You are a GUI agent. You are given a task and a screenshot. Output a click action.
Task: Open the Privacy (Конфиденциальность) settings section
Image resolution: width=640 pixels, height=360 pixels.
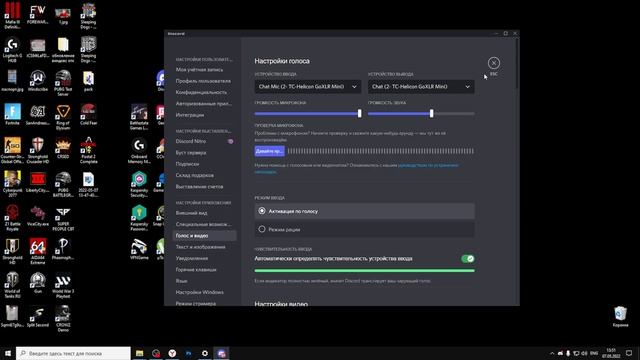(x=201, y=92)
